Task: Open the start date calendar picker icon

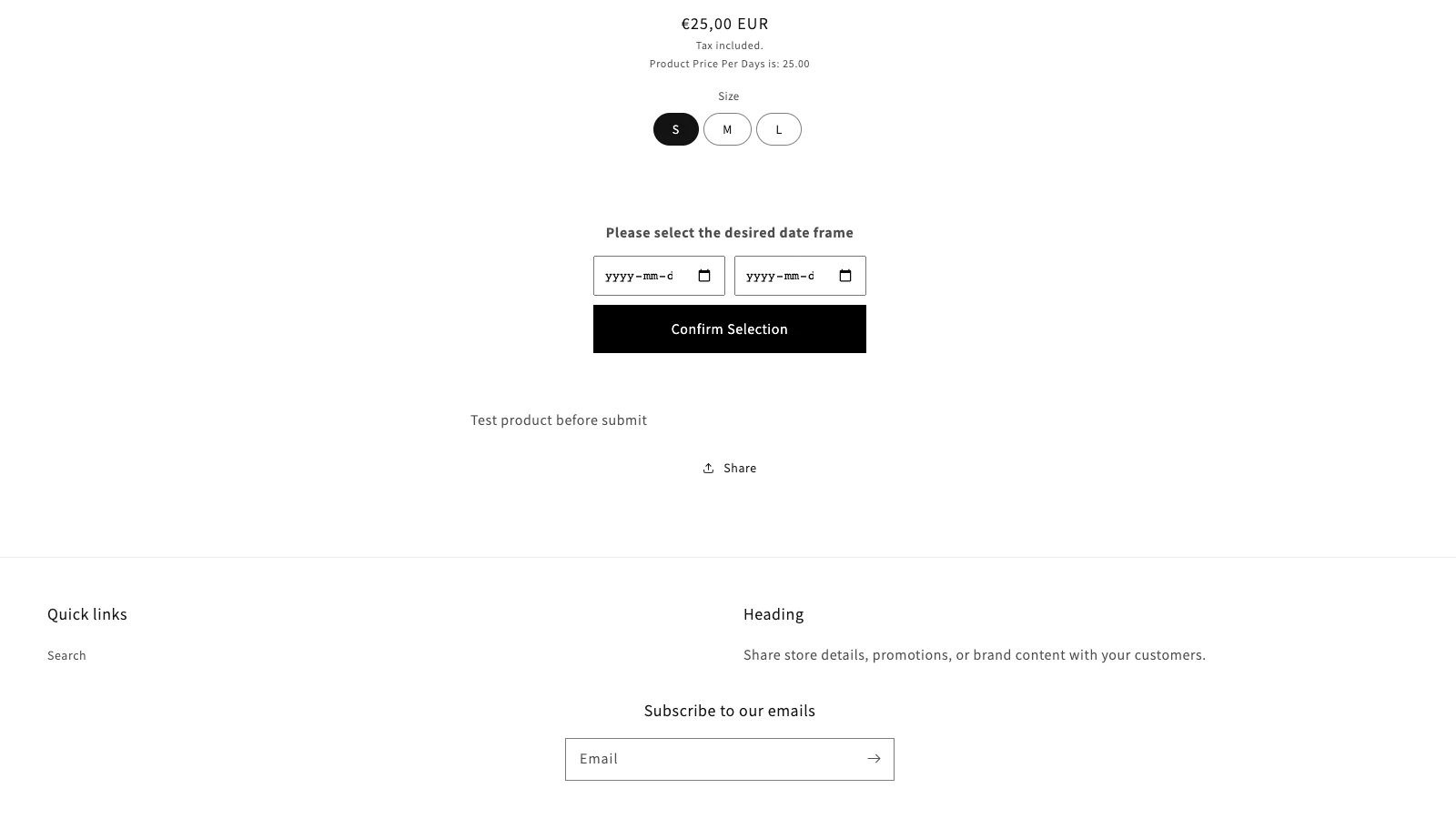Action: [704, 276]
